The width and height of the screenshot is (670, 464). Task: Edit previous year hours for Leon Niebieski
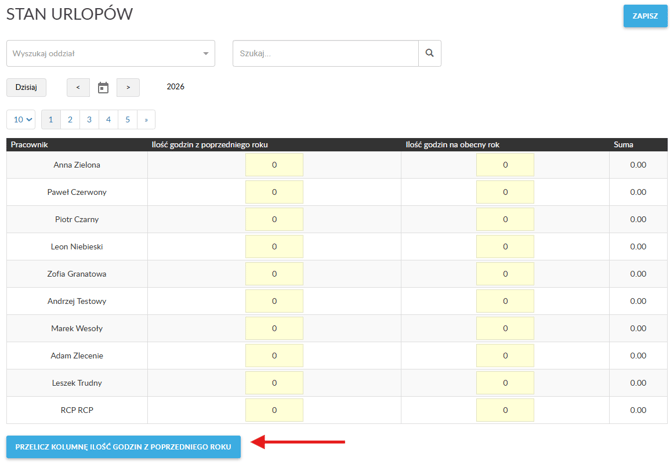(274, 246)
